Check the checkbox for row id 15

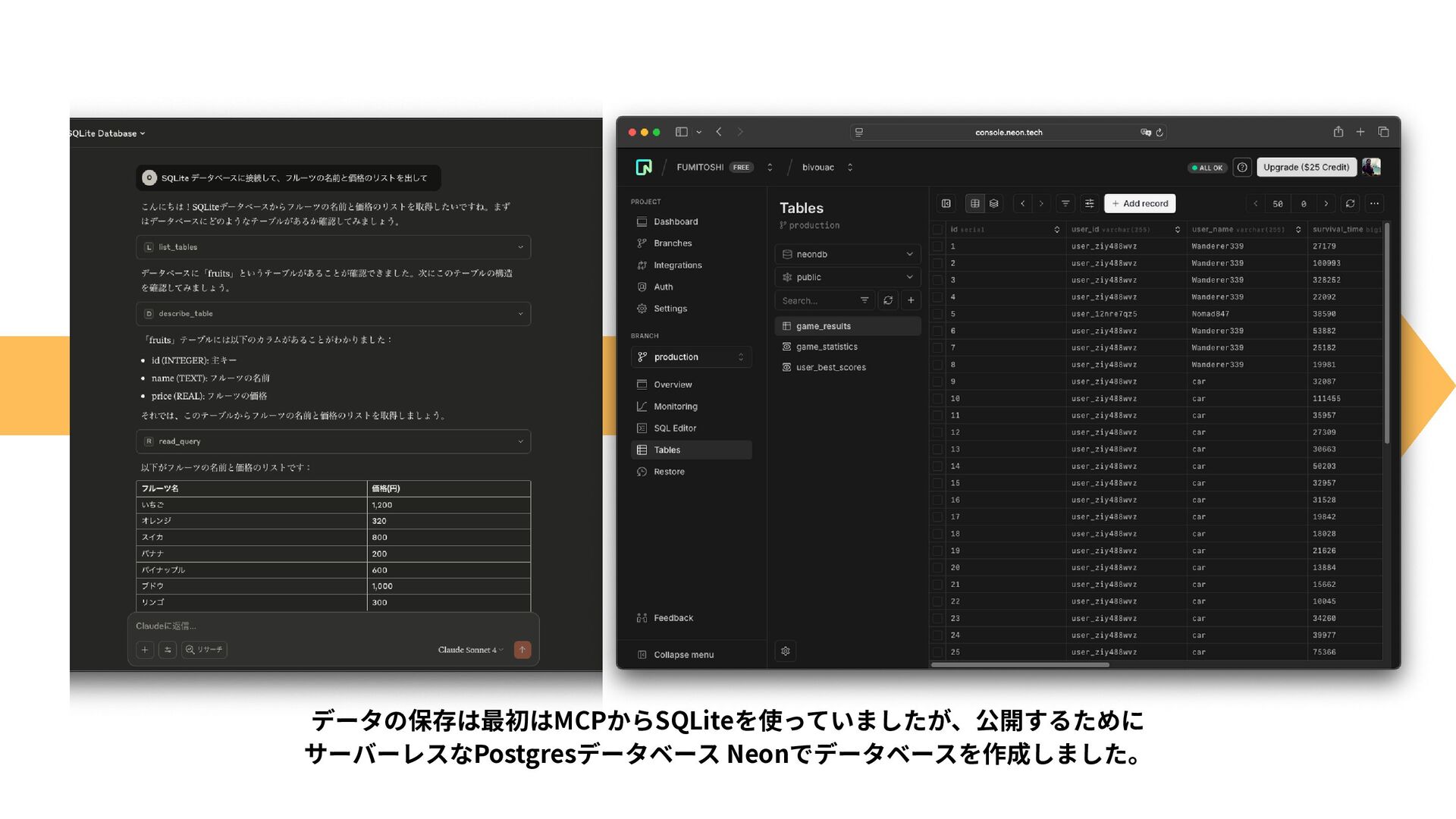(x=938, y=483)
